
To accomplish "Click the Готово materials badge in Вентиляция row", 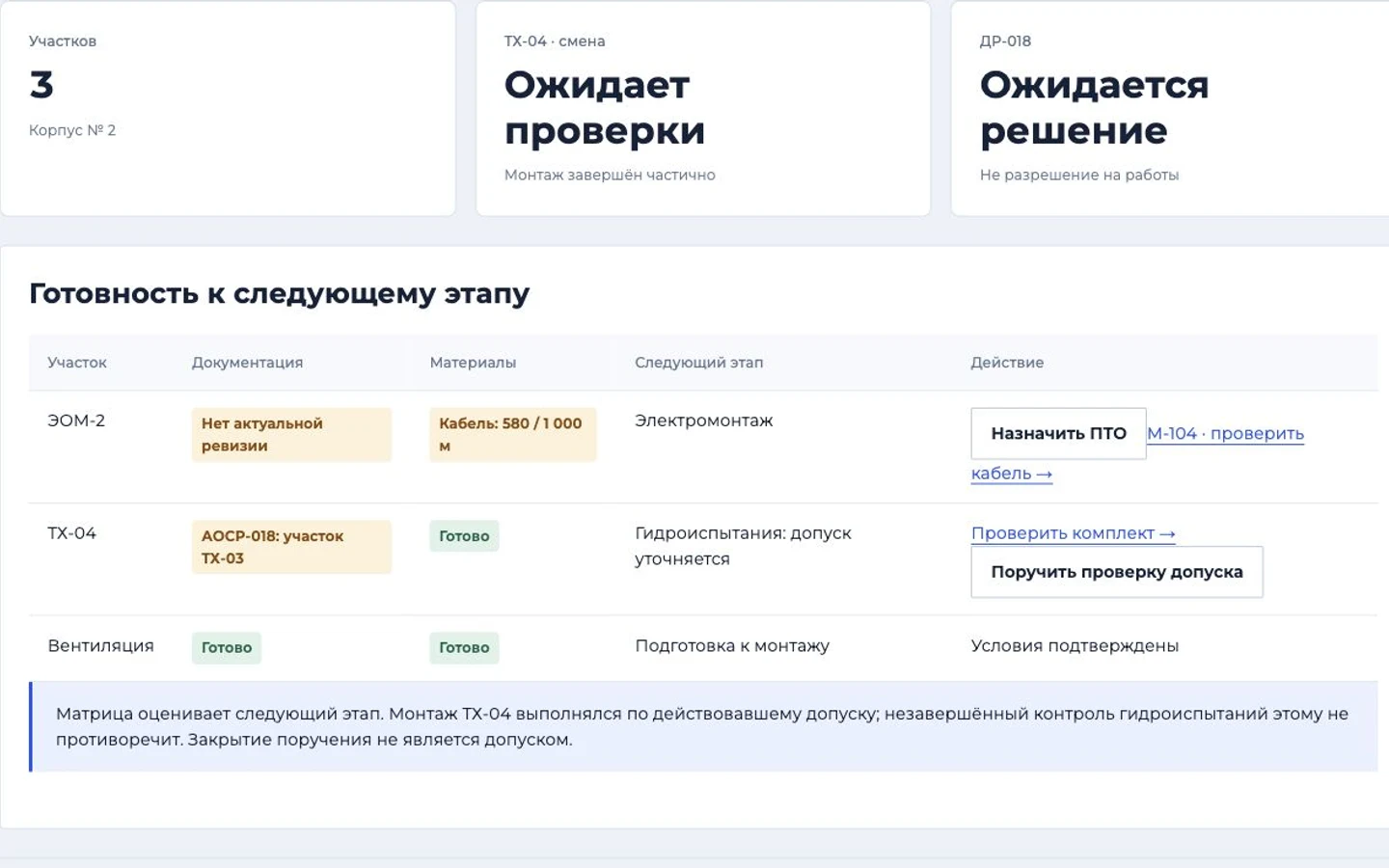I will 464,648.
